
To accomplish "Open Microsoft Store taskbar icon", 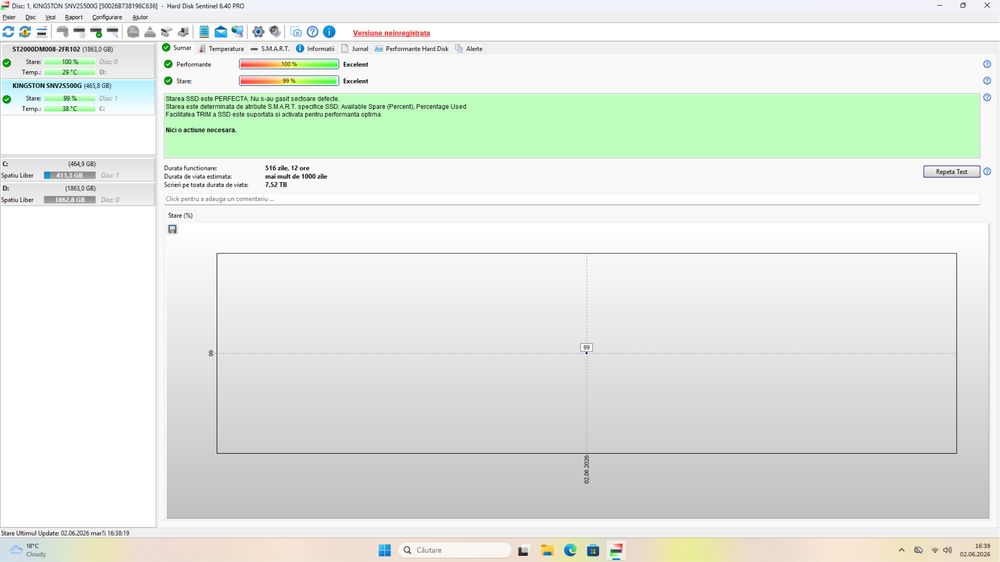I will tap(592, 550).
